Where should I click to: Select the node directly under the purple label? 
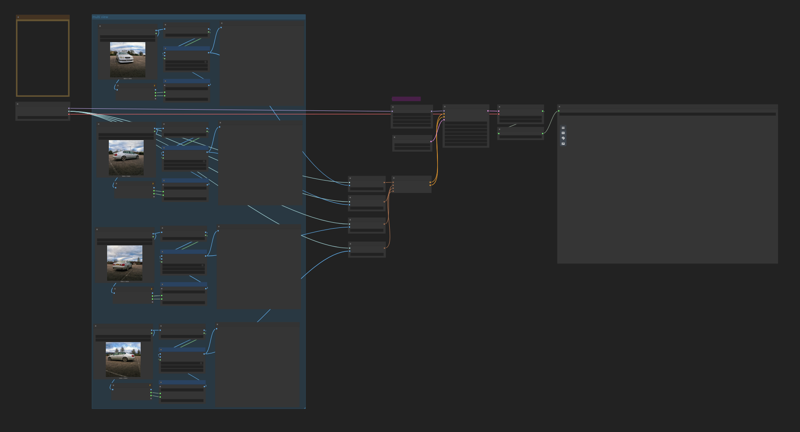(412, 116)
